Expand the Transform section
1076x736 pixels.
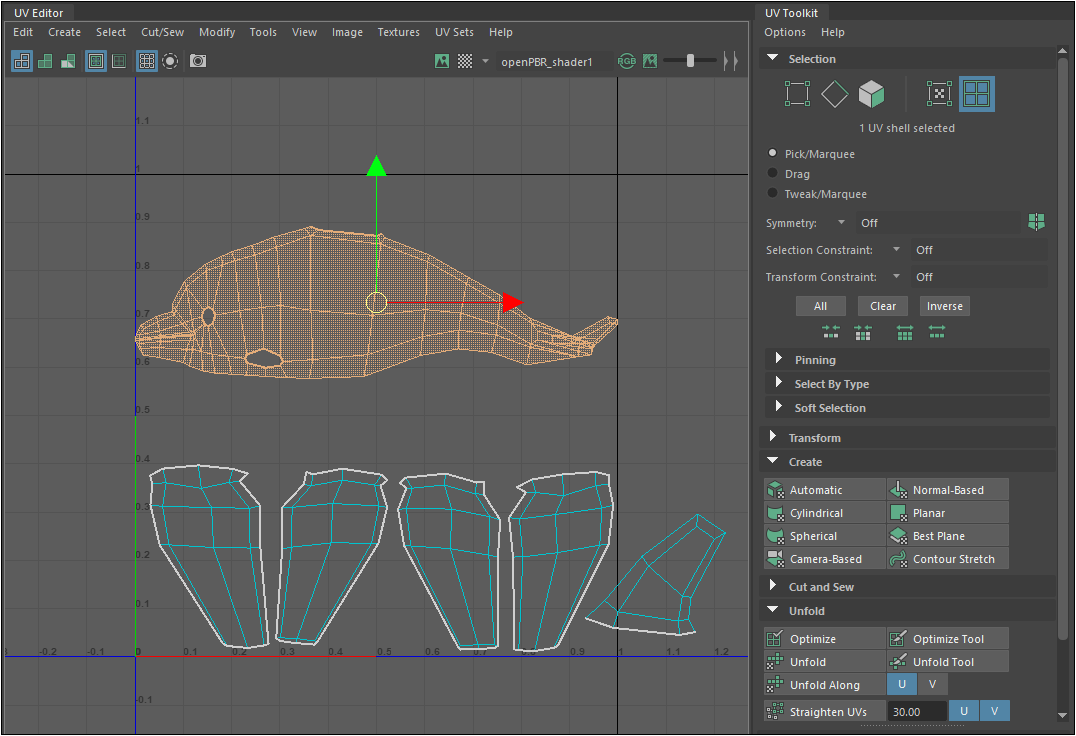tap(773, 438)
